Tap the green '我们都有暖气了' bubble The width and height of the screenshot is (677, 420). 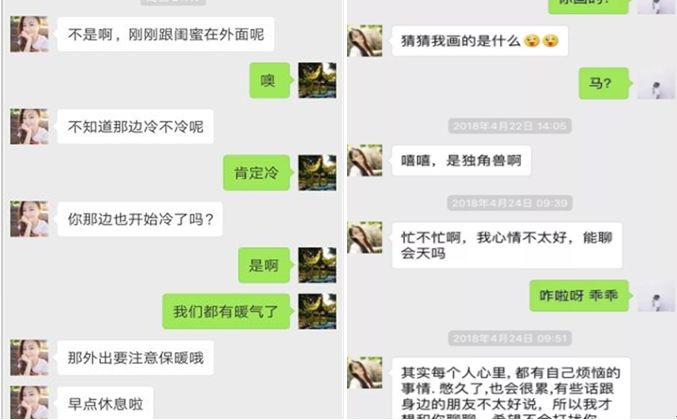226,311
